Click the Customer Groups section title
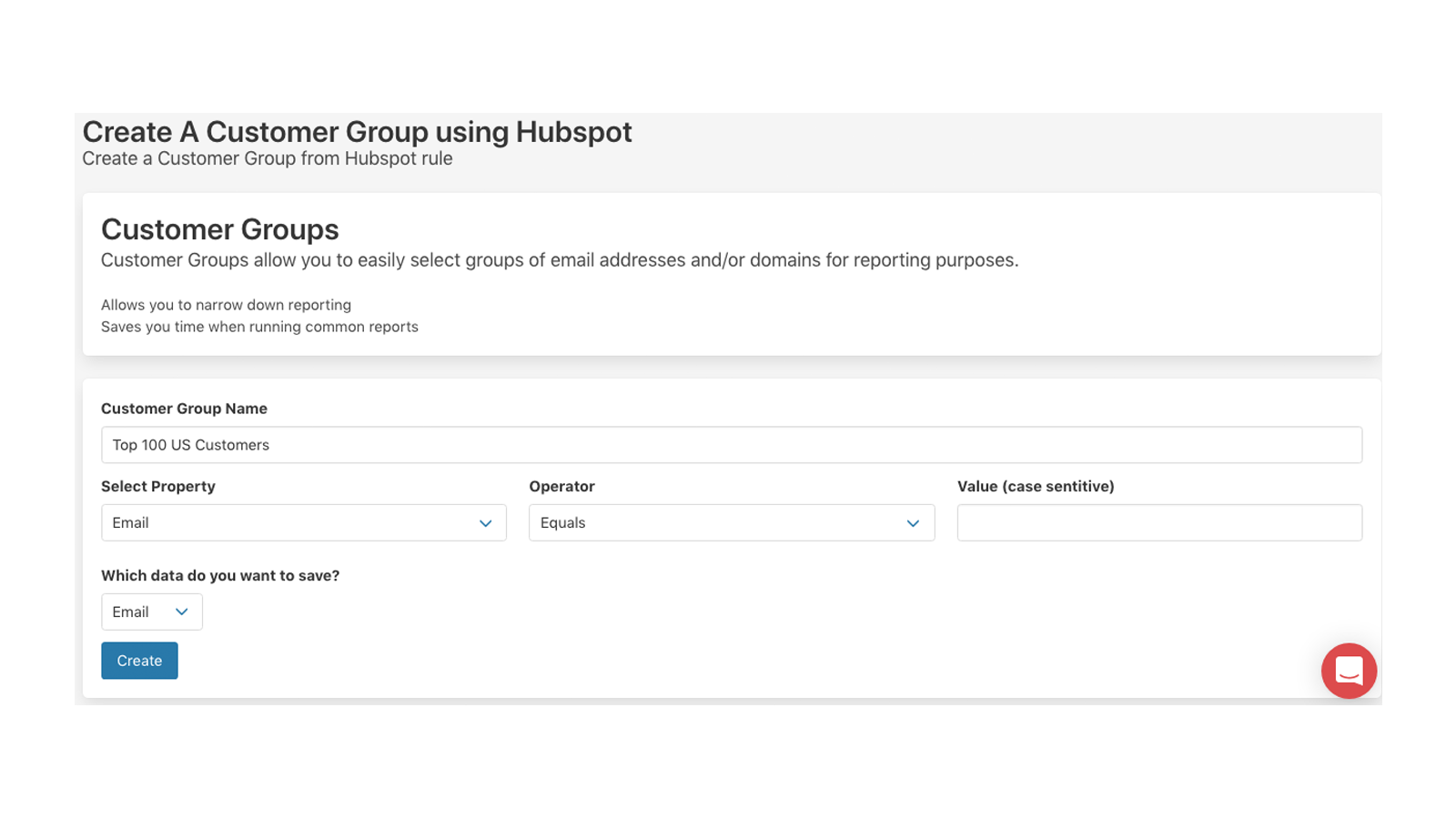The height and width of the screenshot is (819, 1456). 219,229
